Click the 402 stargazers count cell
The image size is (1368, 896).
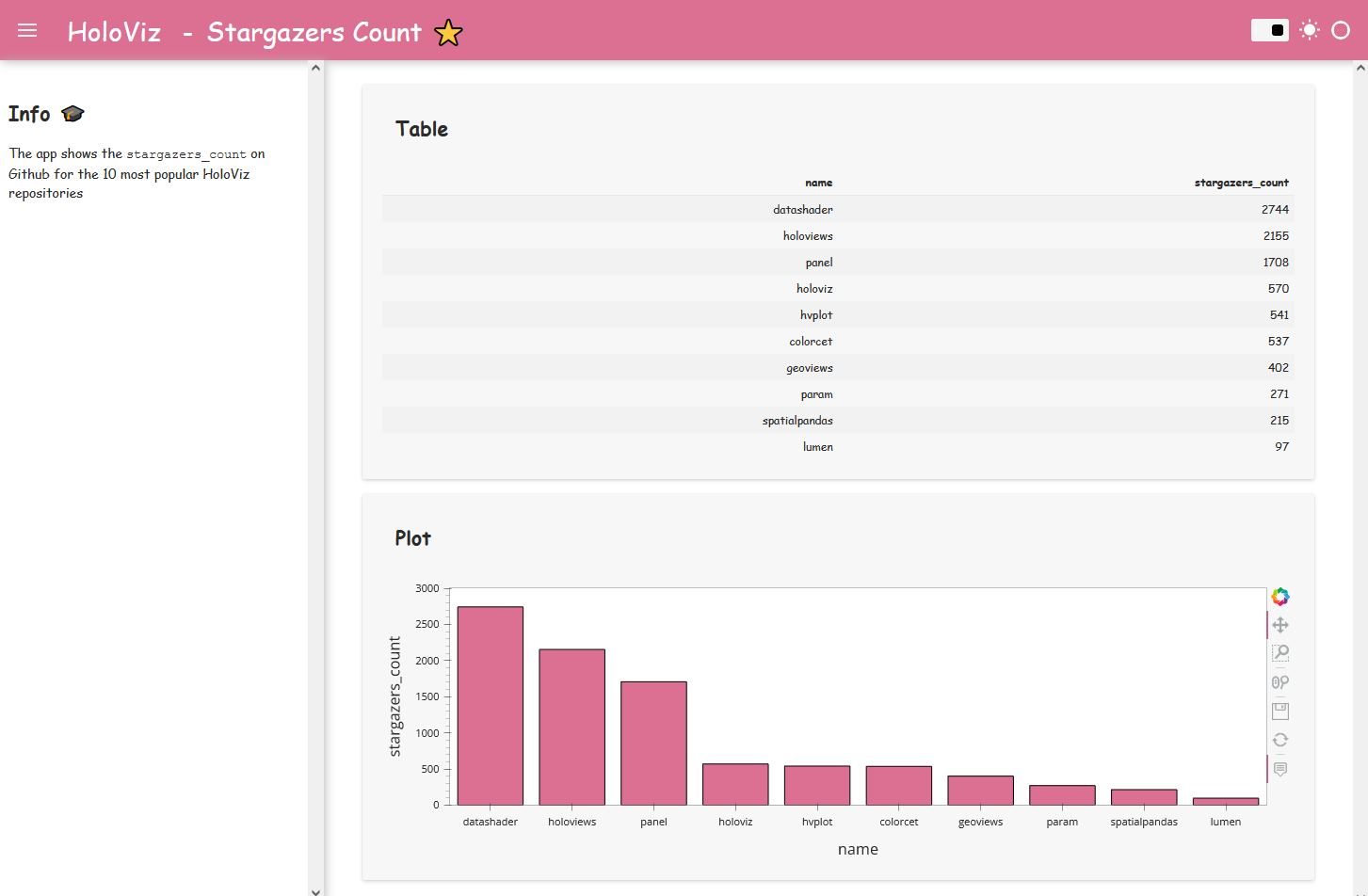[x=1278, y=367]
